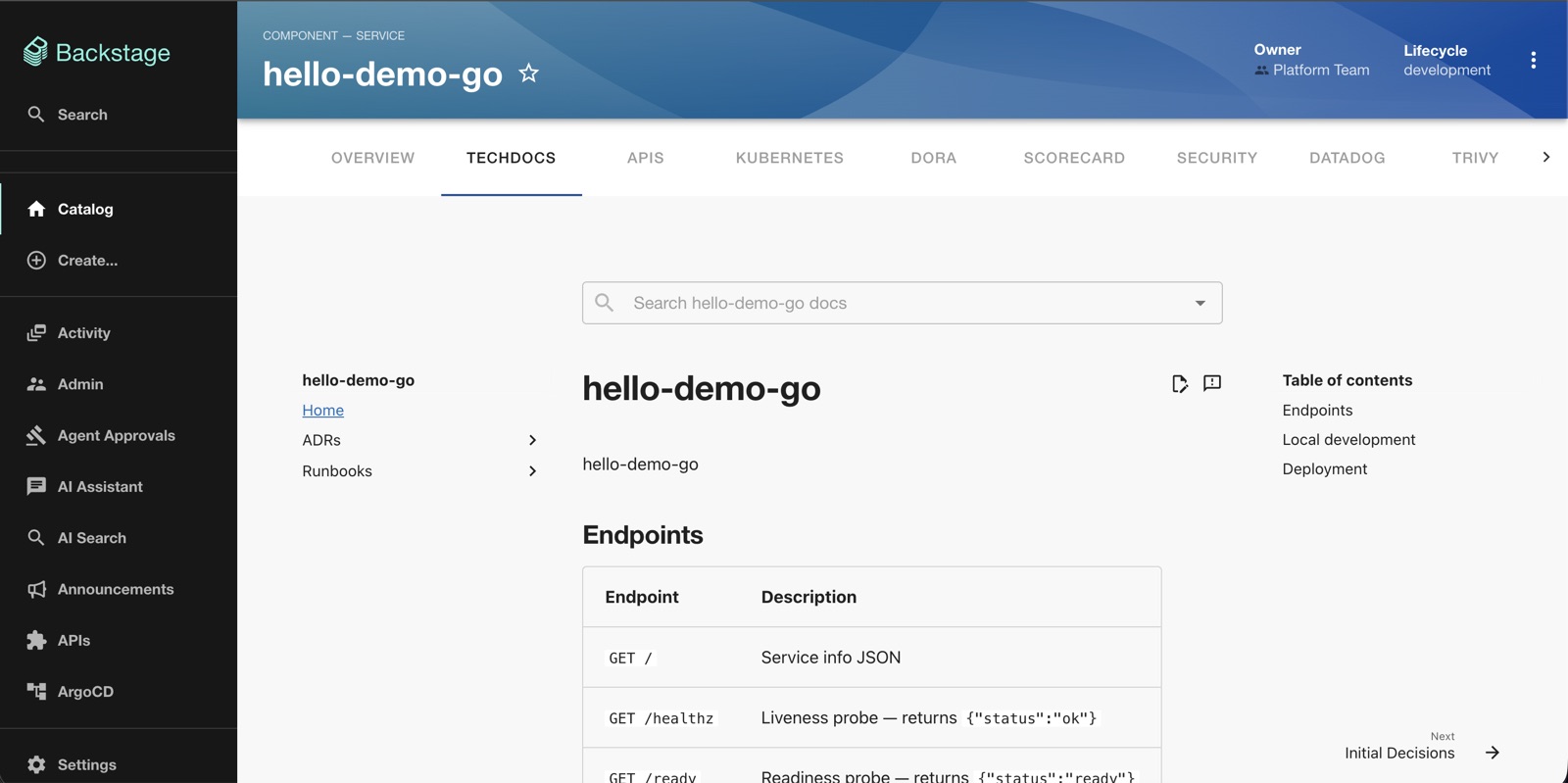Click the Home docs link
The width and height of the screenshot is (1568, 783).
click(x=323, y=411)
